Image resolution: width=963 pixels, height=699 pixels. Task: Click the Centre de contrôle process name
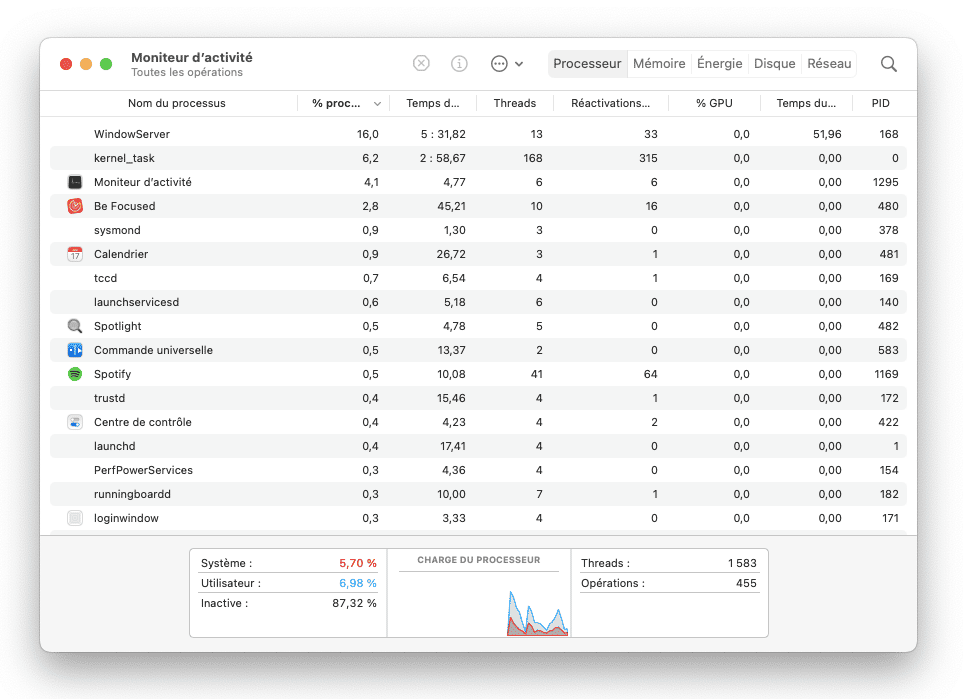142,422
